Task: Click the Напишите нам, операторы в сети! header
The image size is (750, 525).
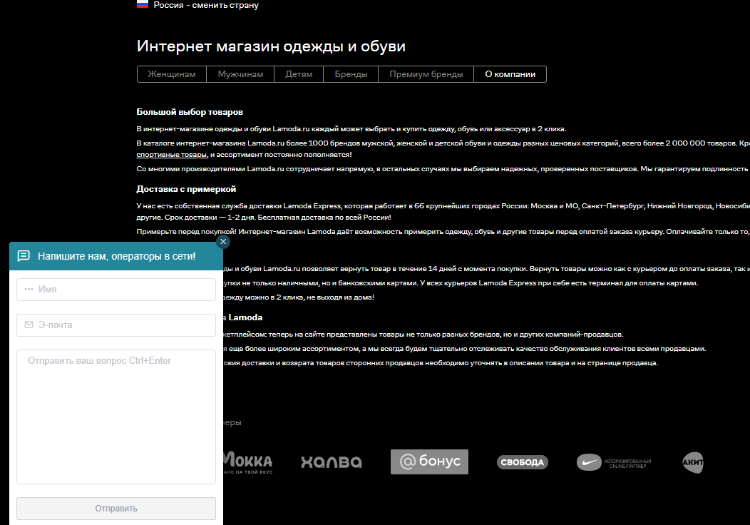Action: pyautogui.click(x=117, y=256)
